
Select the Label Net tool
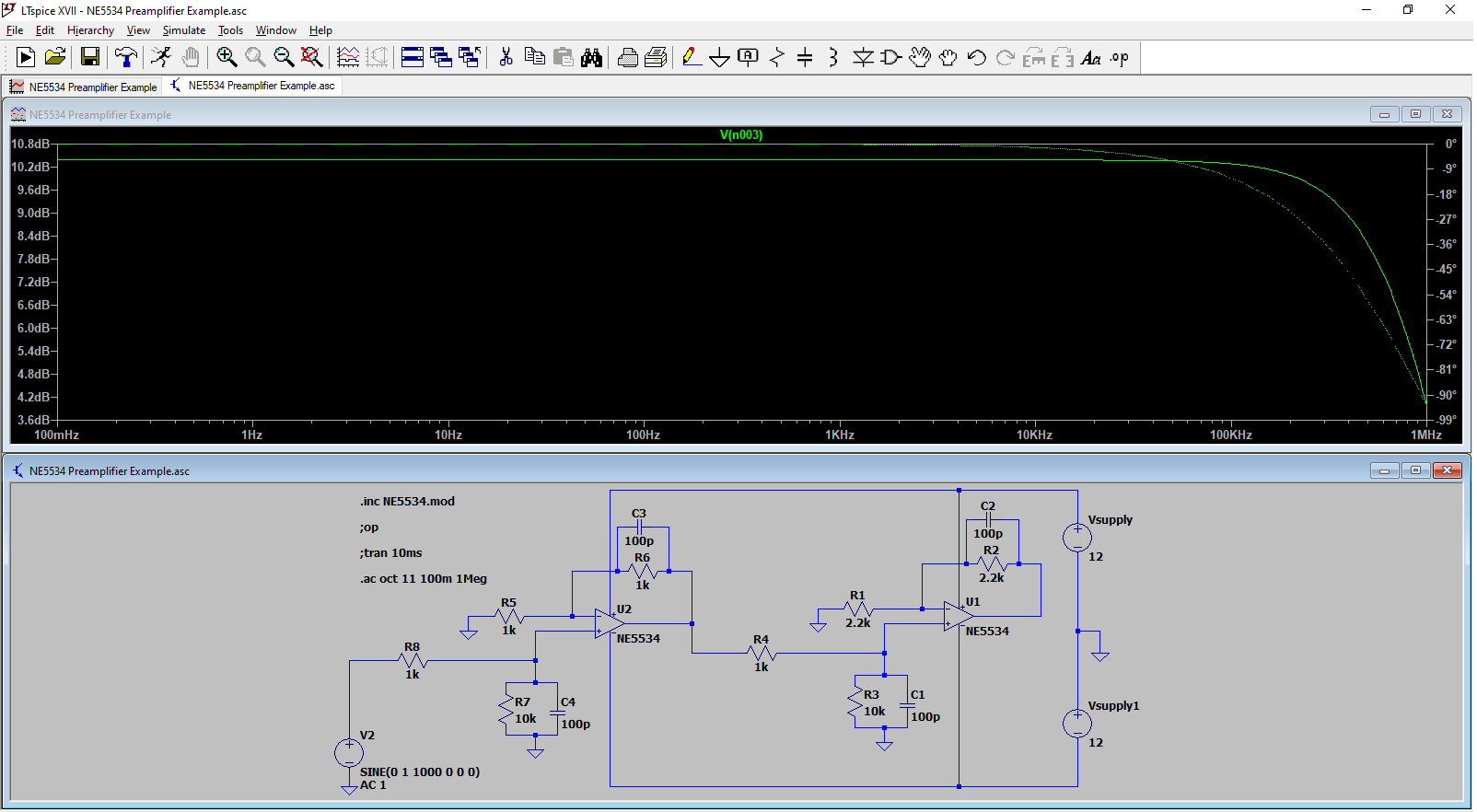click(748, 57)
